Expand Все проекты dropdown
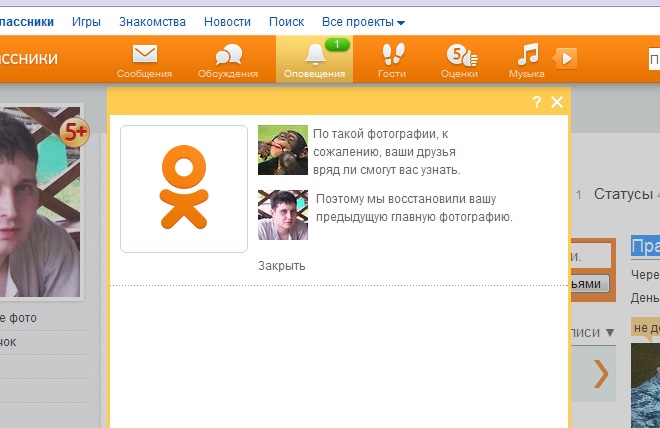Viewport: 660px width, 428px height. tap(363, 21)
